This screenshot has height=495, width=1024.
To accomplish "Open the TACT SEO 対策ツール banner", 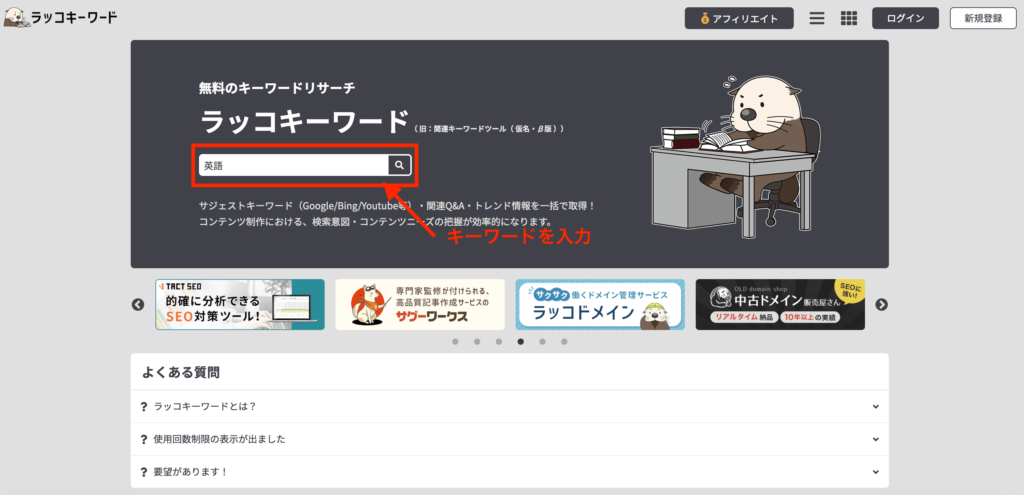I will [240, 304].
